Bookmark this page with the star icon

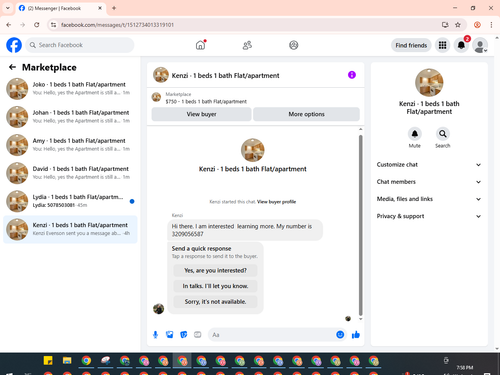(458, 25)
